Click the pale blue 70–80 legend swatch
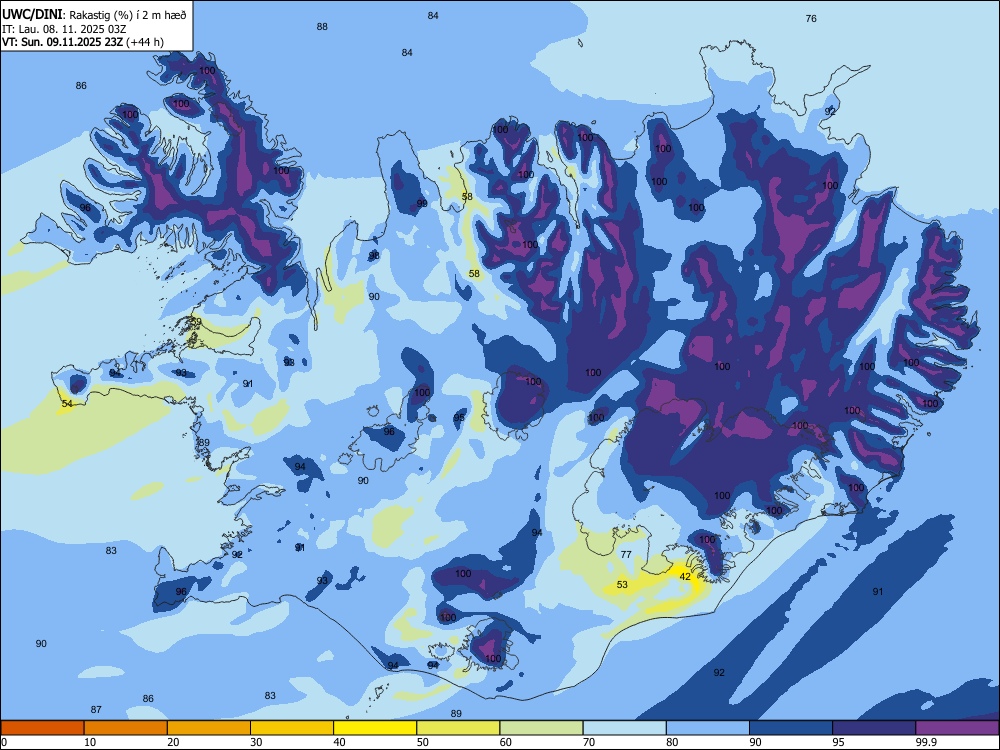 [x=624, y=728]
